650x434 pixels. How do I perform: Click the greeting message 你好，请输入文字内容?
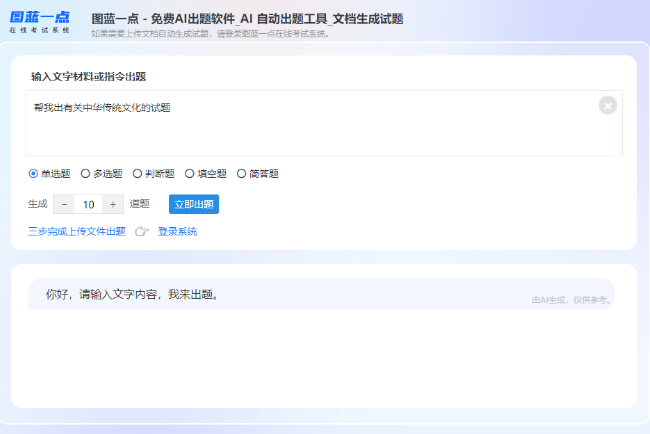tap(132, 295)
